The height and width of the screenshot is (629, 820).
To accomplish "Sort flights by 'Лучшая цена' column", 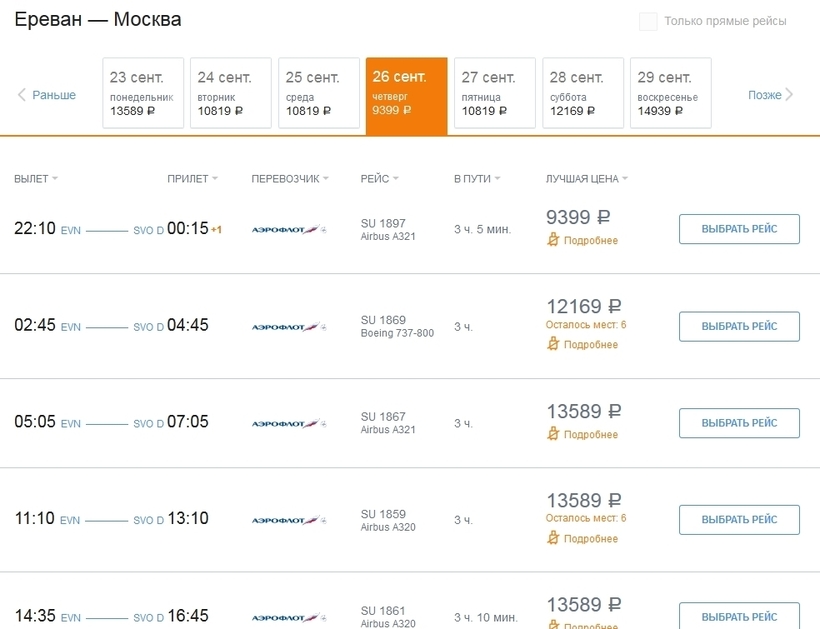I will [587, 179].
